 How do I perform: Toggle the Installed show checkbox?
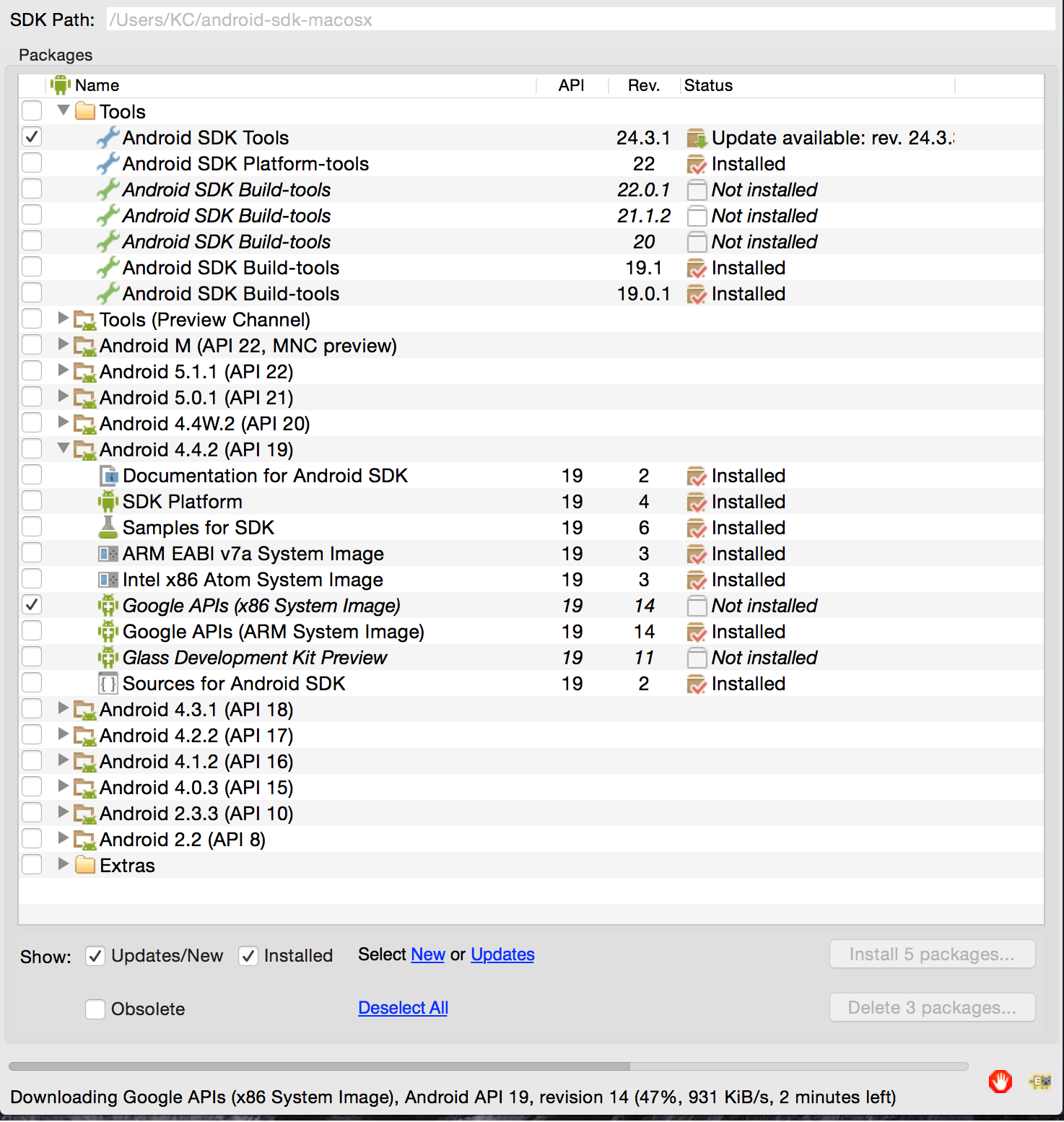point(248,956)
